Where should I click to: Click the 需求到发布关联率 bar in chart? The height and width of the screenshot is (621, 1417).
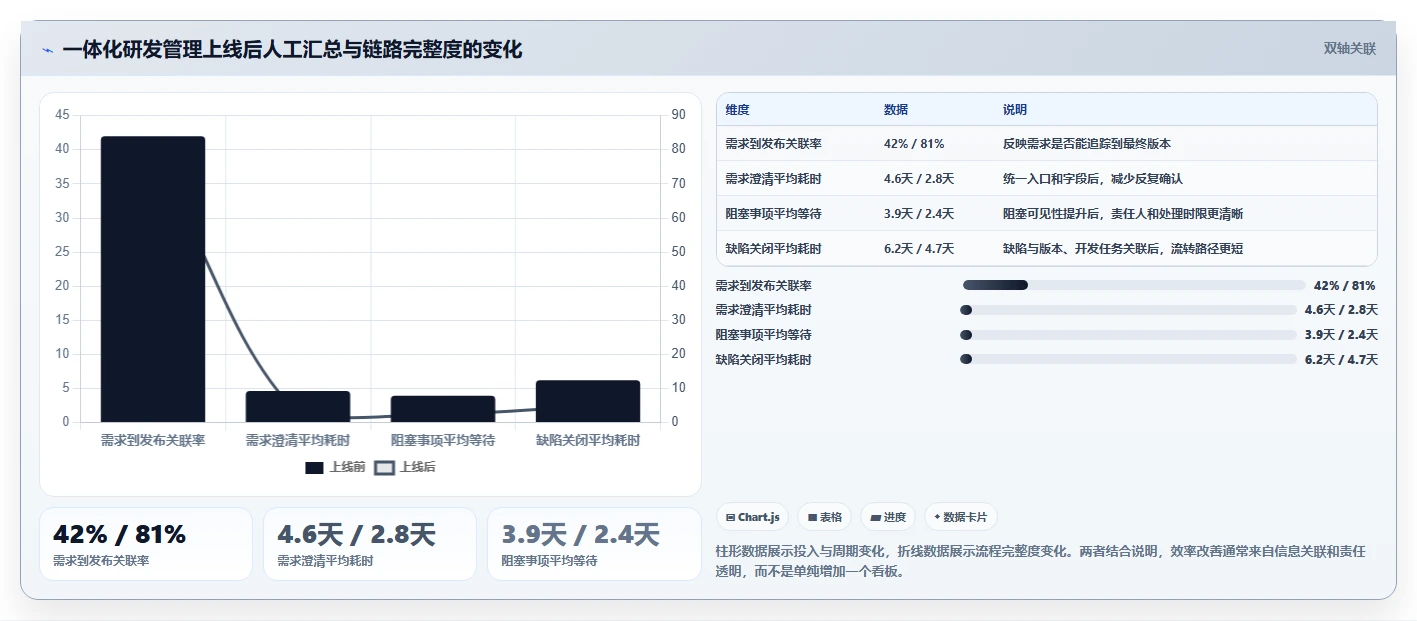(153, 279)
